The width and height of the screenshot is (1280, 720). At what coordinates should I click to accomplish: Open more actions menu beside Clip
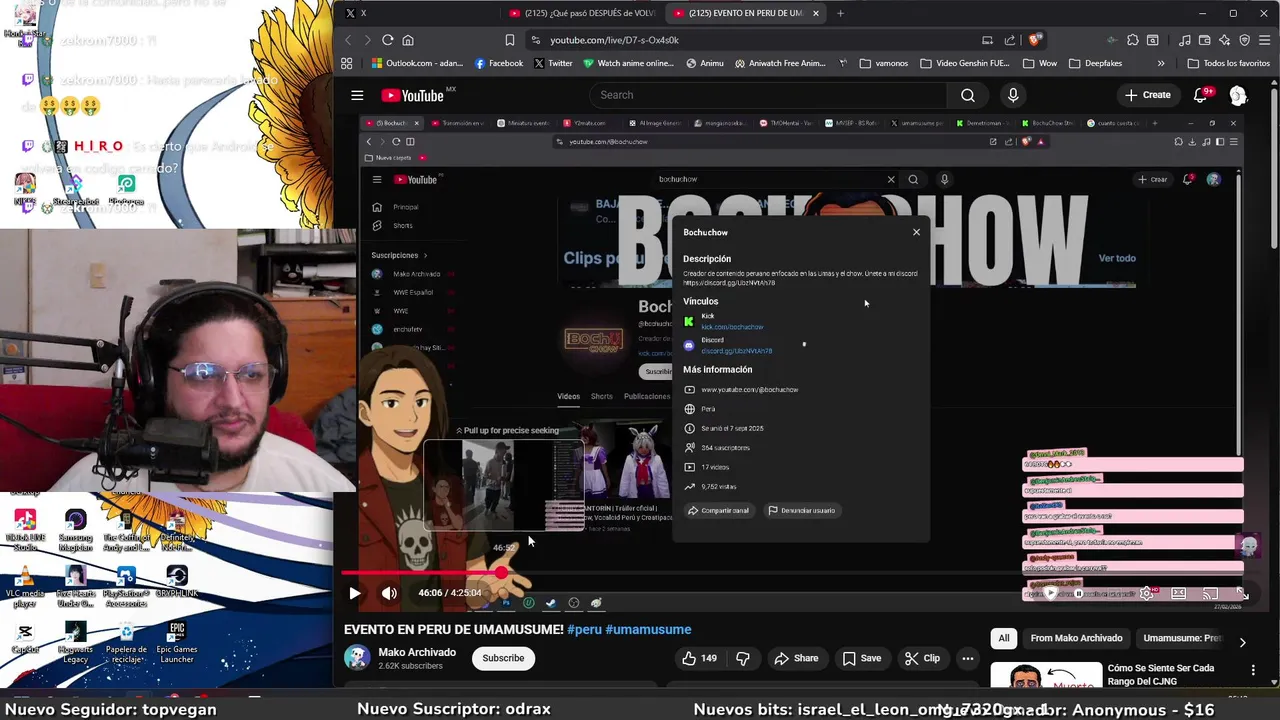(x=967, y=658)
